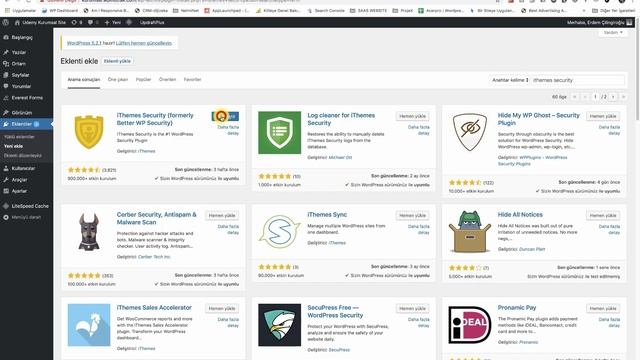Open Ayarlar settings menu
This screenshot has width=640, height=360.
pyautogui.click(x=19, y=191)
